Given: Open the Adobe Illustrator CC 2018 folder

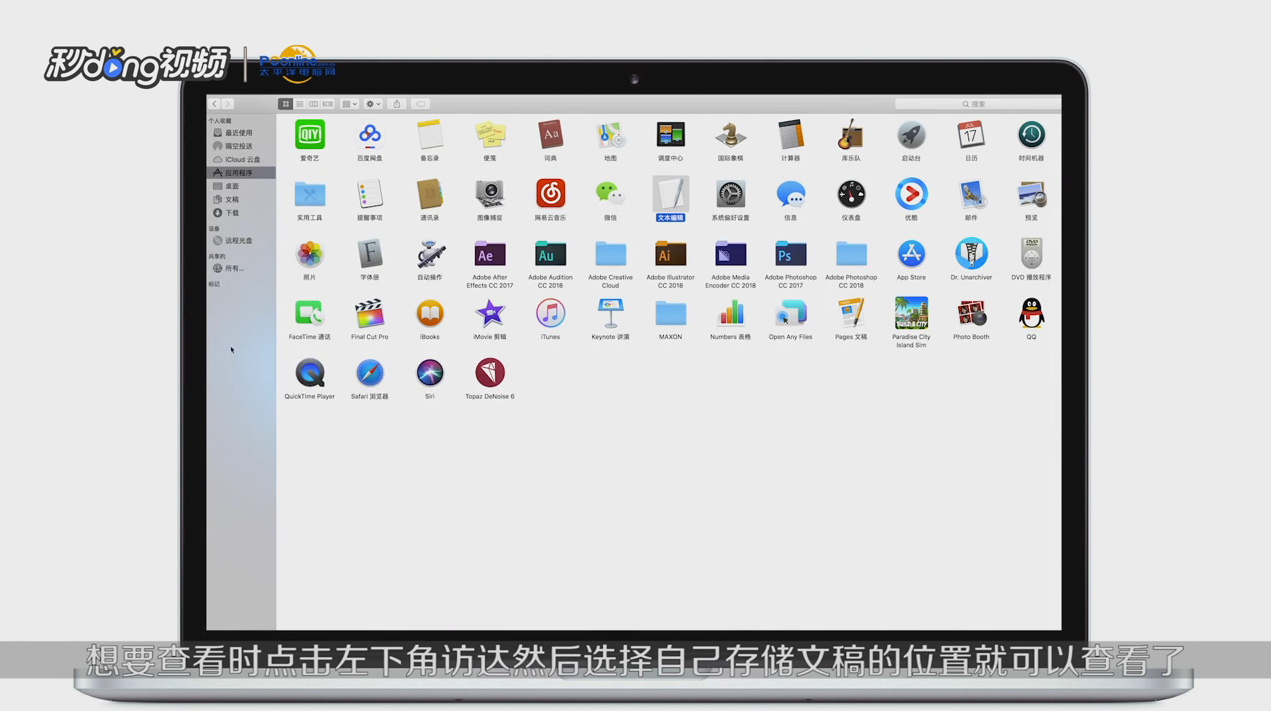Looking at the screenshot, I should click(x=670, y=254).
